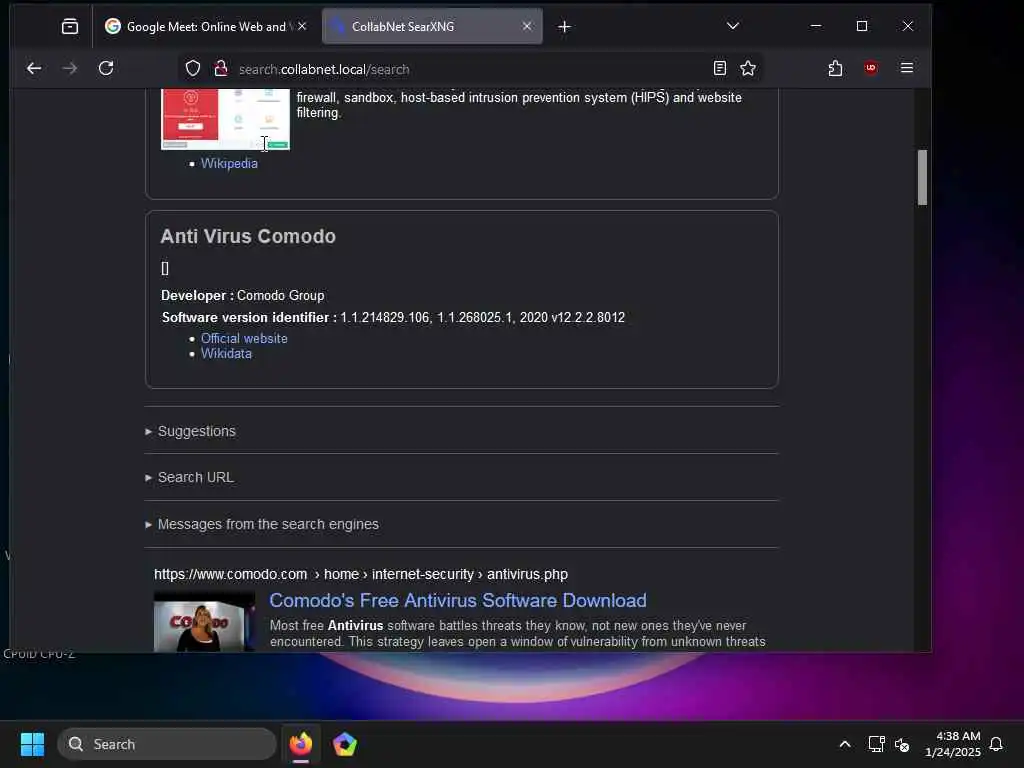Show hidden system tray icons
Image resolution: width=1024 pixels, height=768 pixels.
coord(844,744)
